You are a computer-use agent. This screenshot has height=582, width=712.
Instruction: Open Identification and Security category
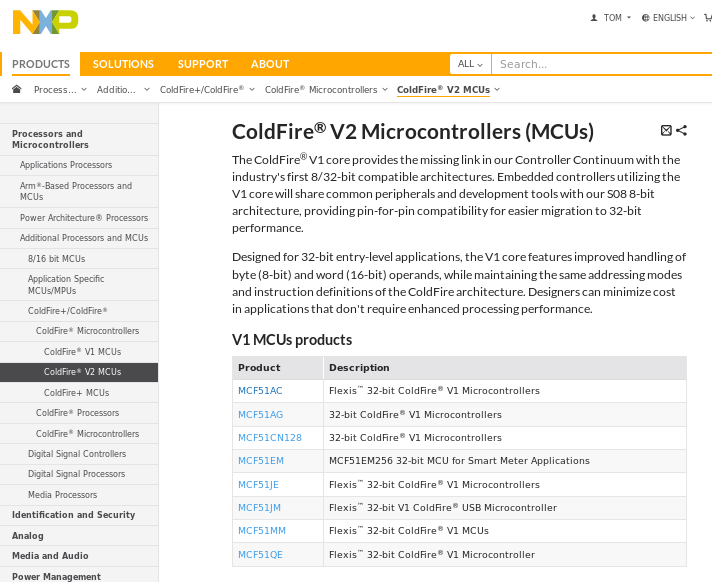click(x=73, y=515)
